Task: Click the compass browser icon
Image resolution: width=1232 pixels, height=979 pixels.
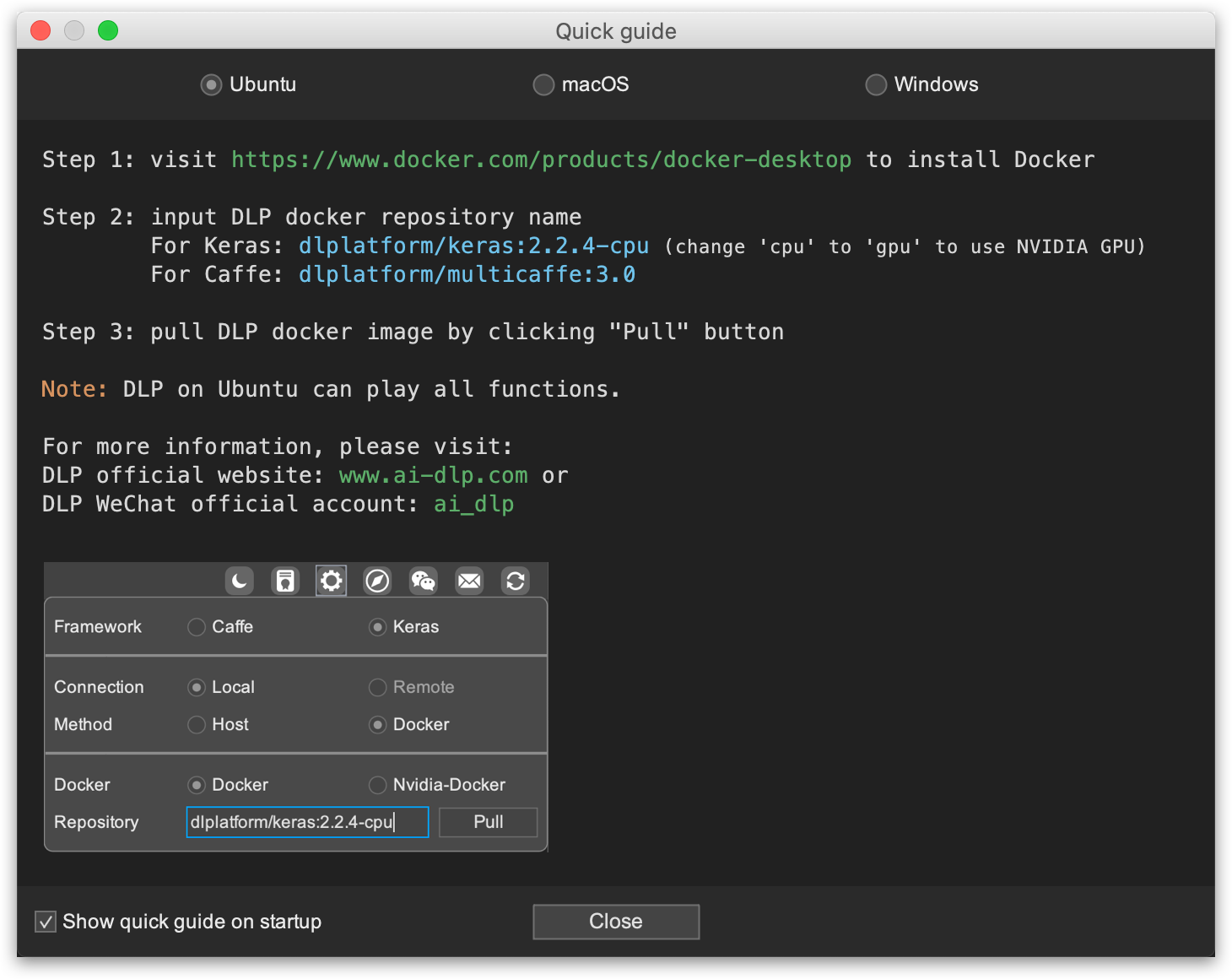Action: (x=377, y=581)
